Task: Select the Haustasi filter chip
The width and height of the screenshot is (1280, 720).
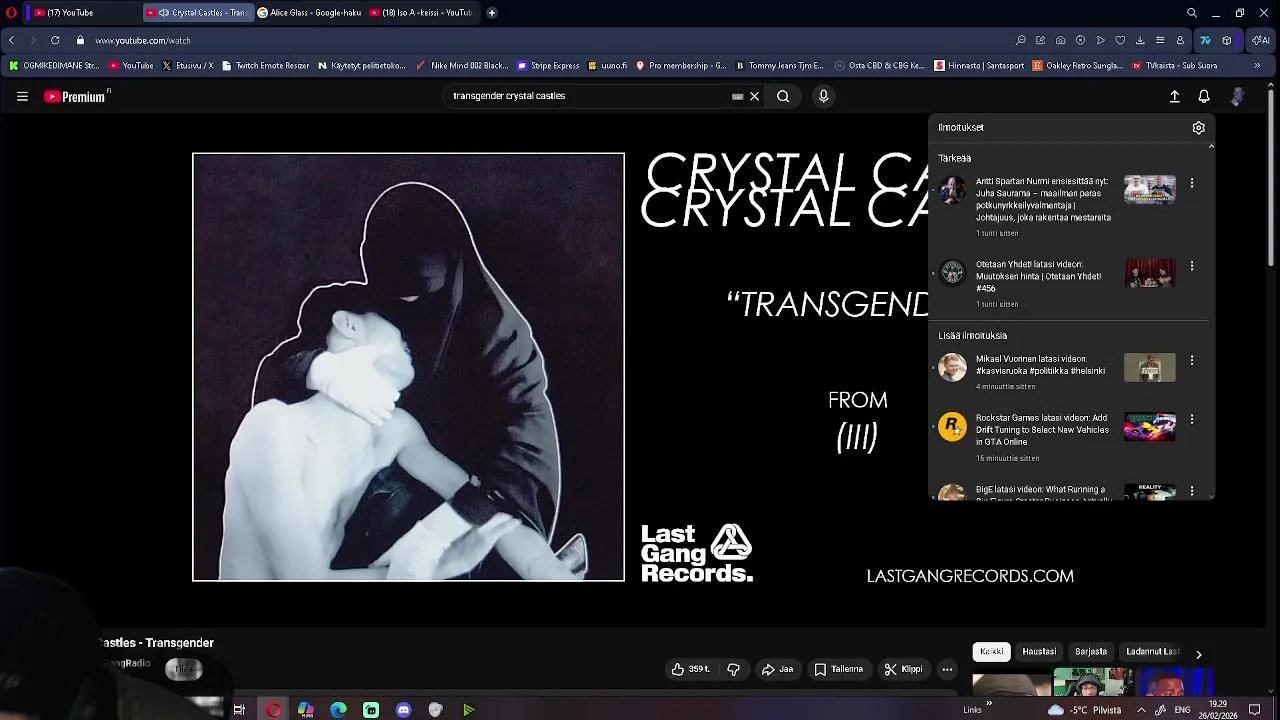Action: click(x=1039, y=652)
